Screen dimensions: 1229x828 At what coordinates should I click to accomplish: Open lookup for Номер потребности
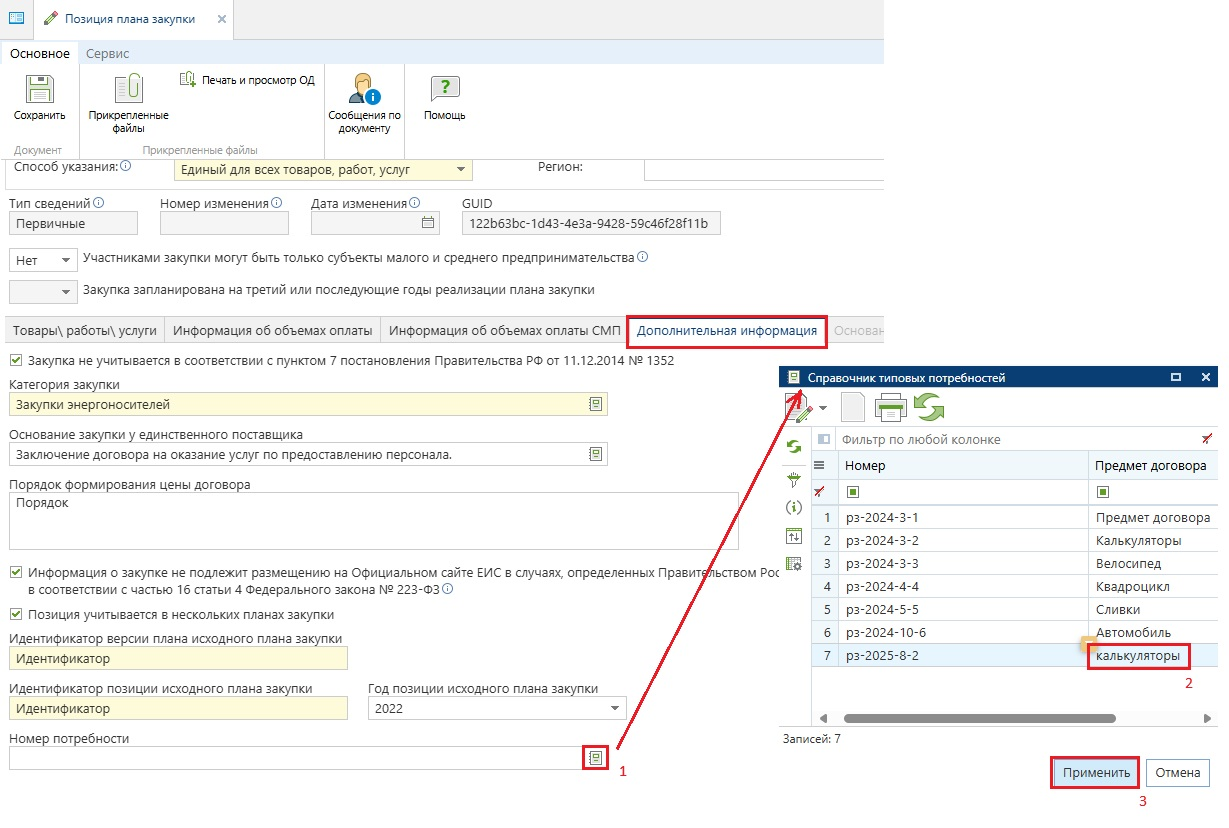pos(595,758)
